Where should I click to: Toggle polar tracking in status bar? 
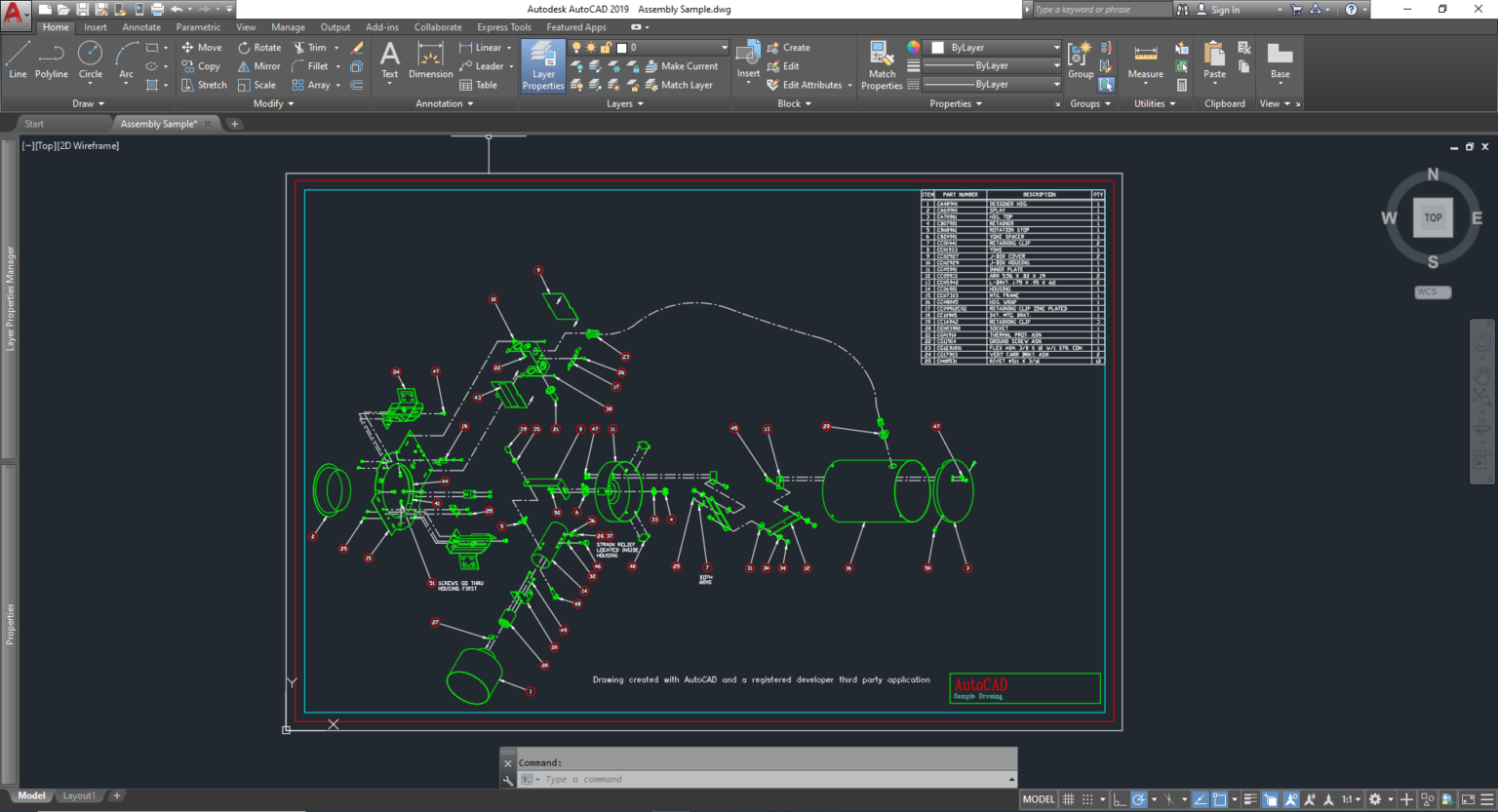(x=1138, y=799)
